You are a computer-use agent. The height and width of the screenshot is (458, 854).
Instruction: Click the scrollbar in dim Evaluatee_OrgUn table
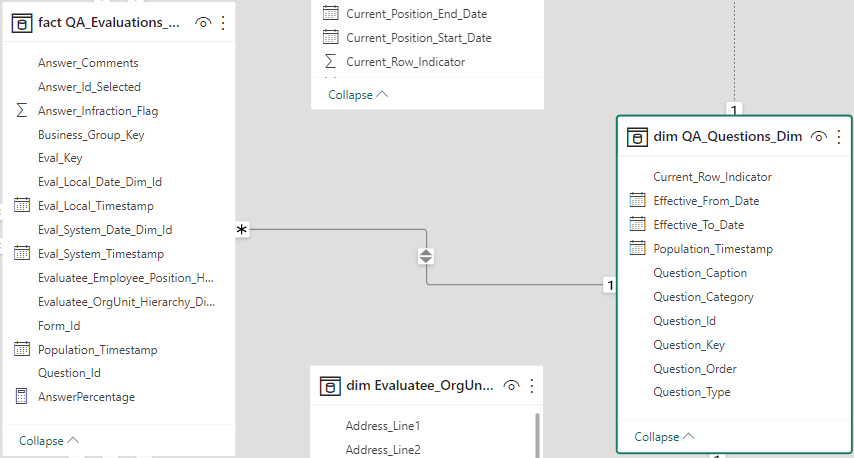point(538,435)
